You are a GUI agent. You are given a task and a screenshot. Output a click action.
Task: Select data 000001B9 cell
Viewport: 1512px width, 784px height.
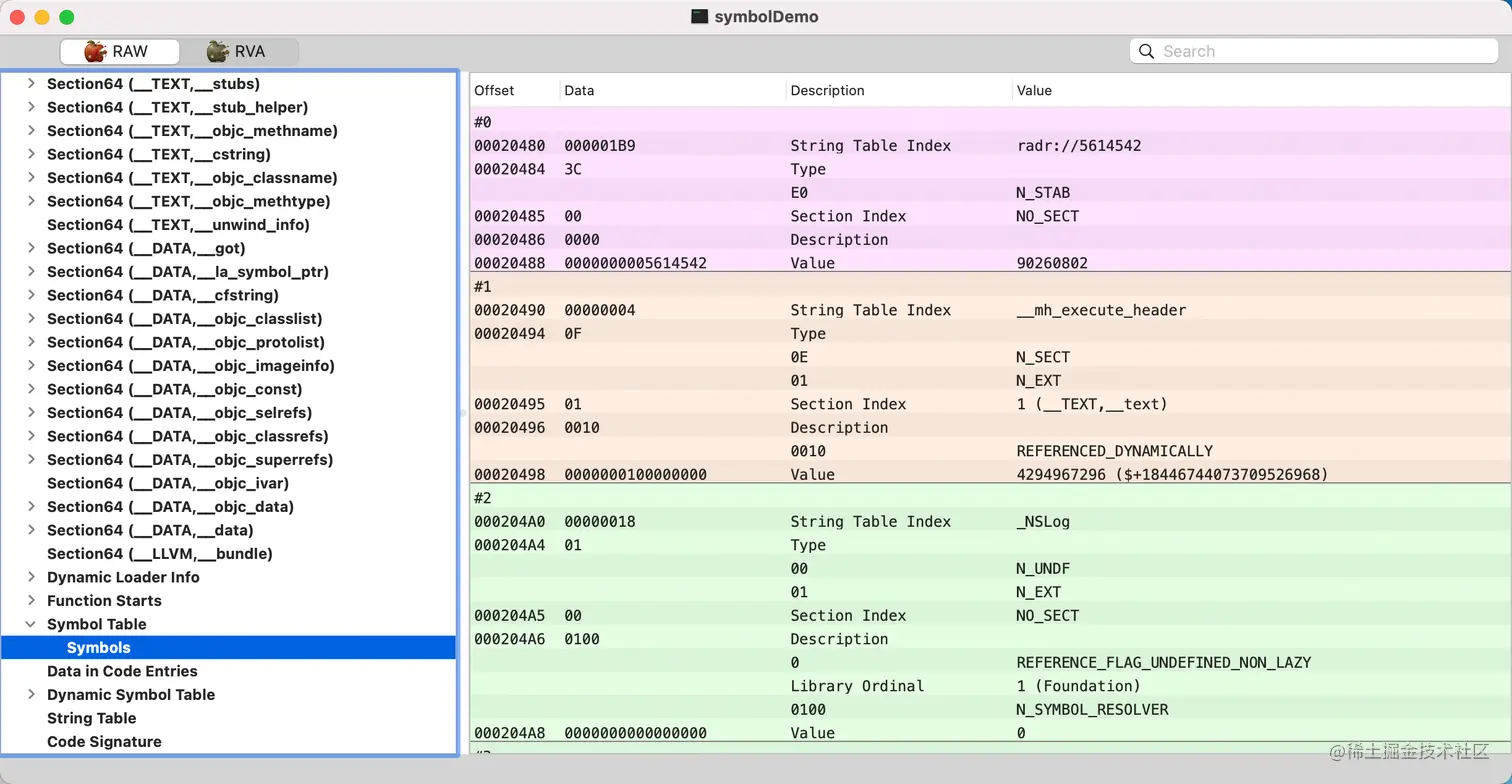click(600, 146)
